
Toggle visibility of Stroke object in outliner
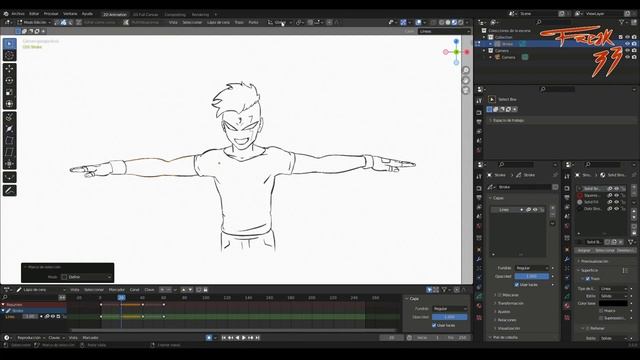point(627,44)
